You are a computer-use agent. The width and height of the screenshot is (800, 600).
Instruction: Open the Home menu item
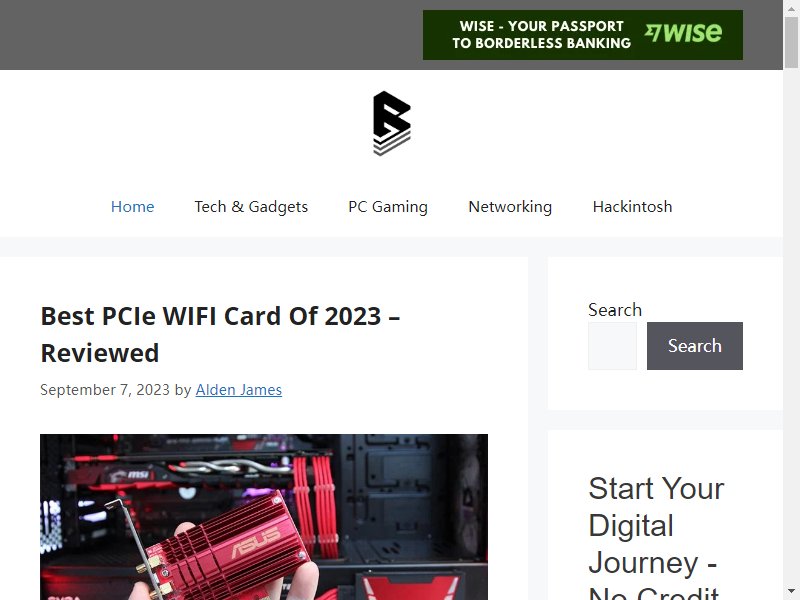pyautogui.click(x=133, y=207)
